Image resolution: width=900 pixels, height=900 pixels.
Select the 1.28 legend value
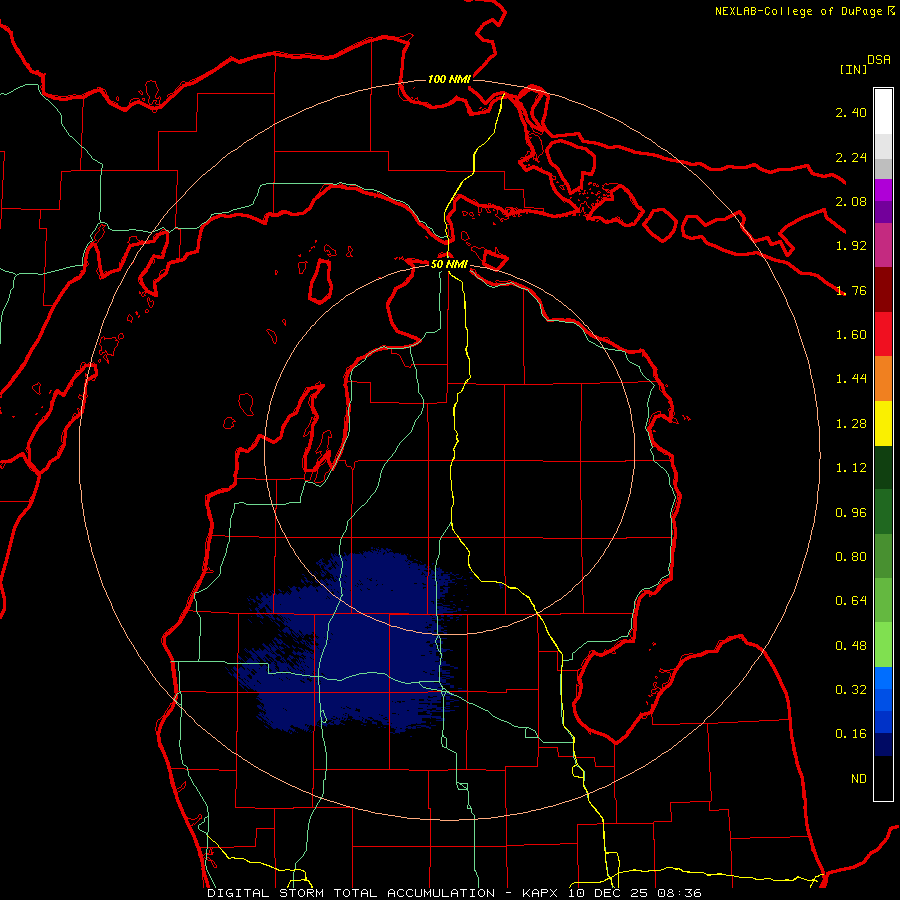(851, 424)
